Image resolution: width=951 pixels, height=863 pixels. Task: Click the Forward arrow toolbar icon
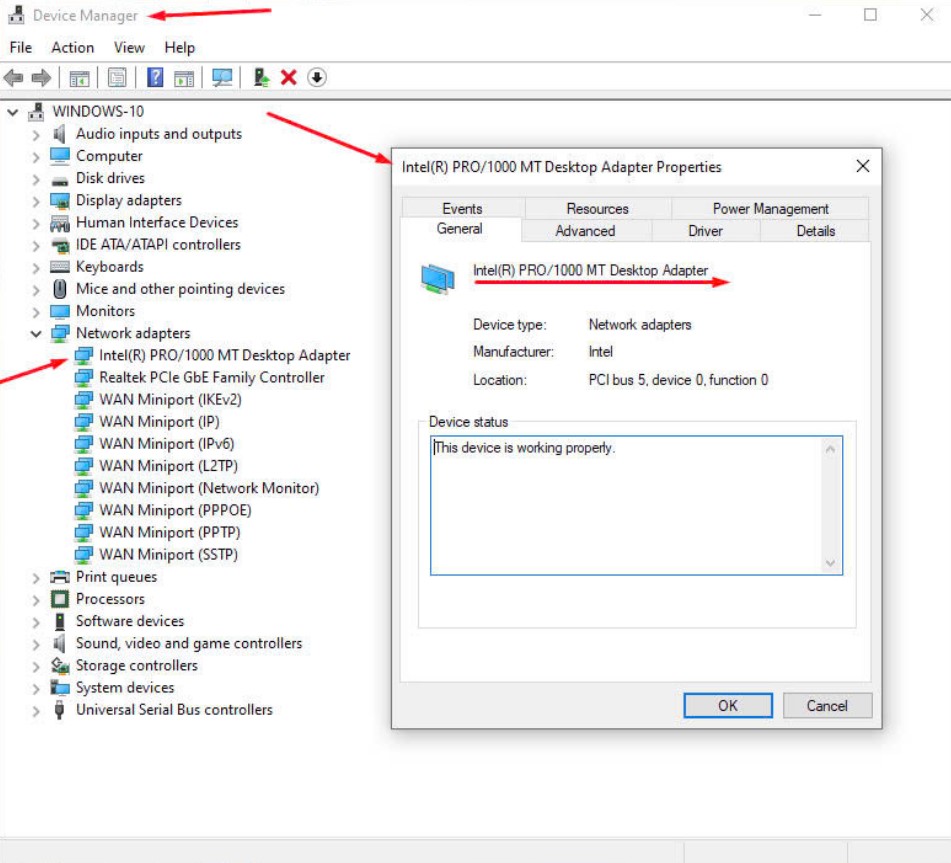pyautogui.click(x=41, y=78)
